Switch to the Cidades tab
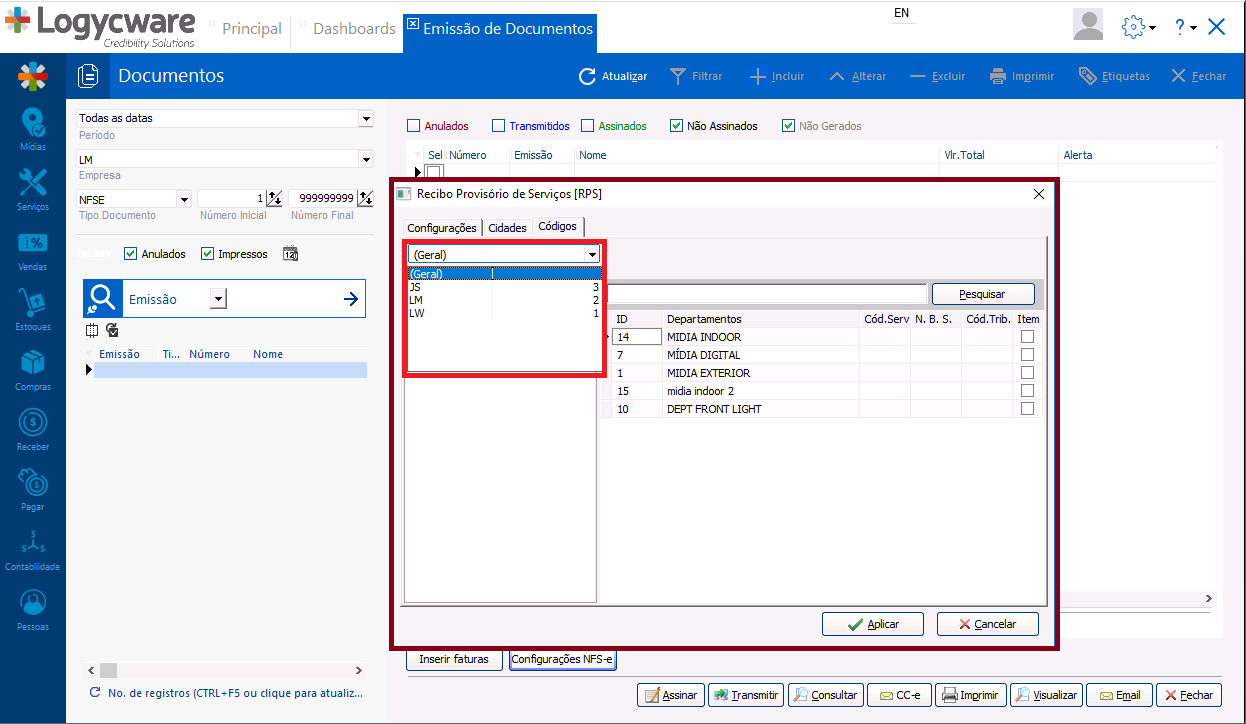 point(507,228)
